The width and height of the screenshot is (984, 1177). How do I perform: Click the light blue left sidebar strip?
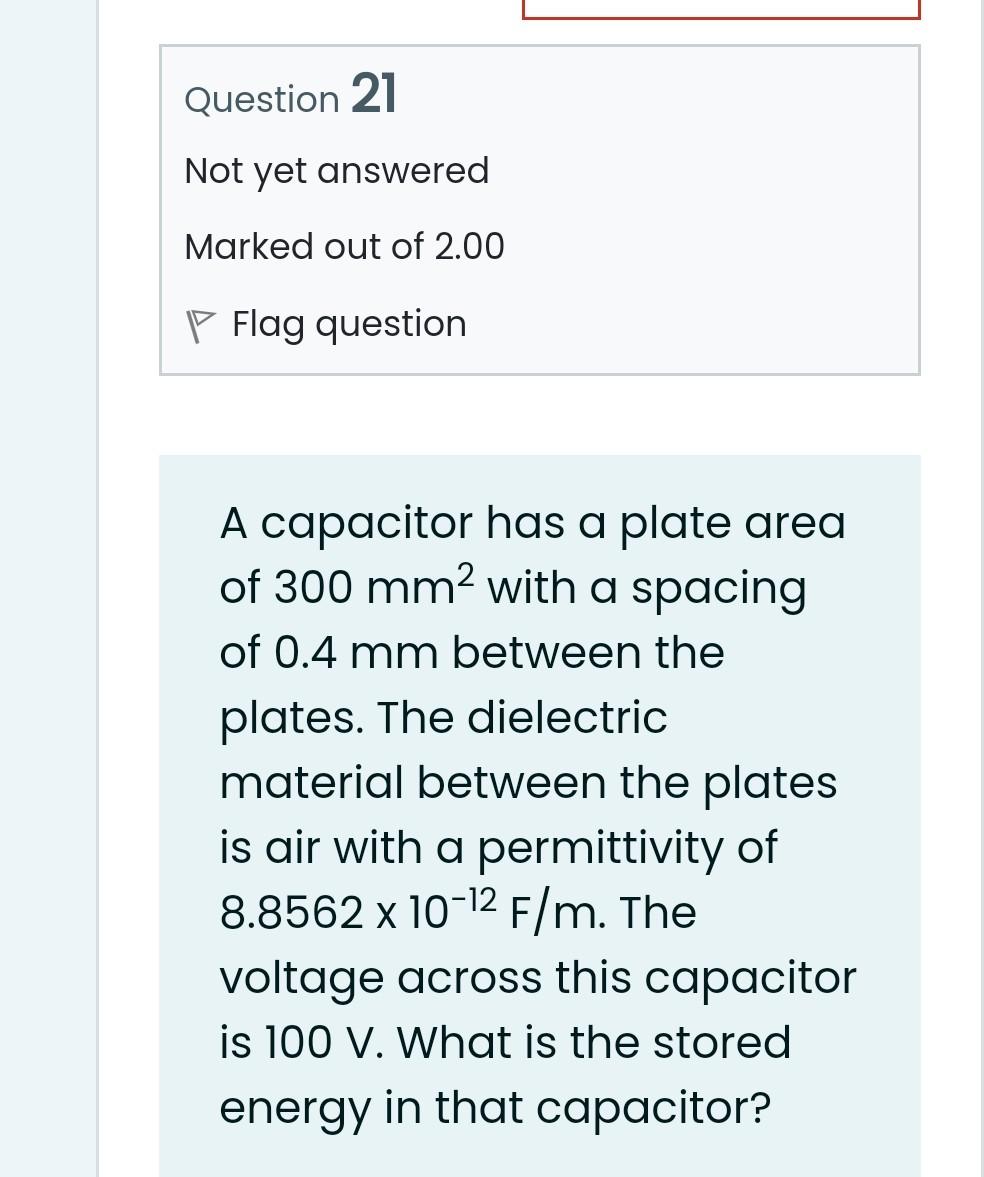click(48, 588)
